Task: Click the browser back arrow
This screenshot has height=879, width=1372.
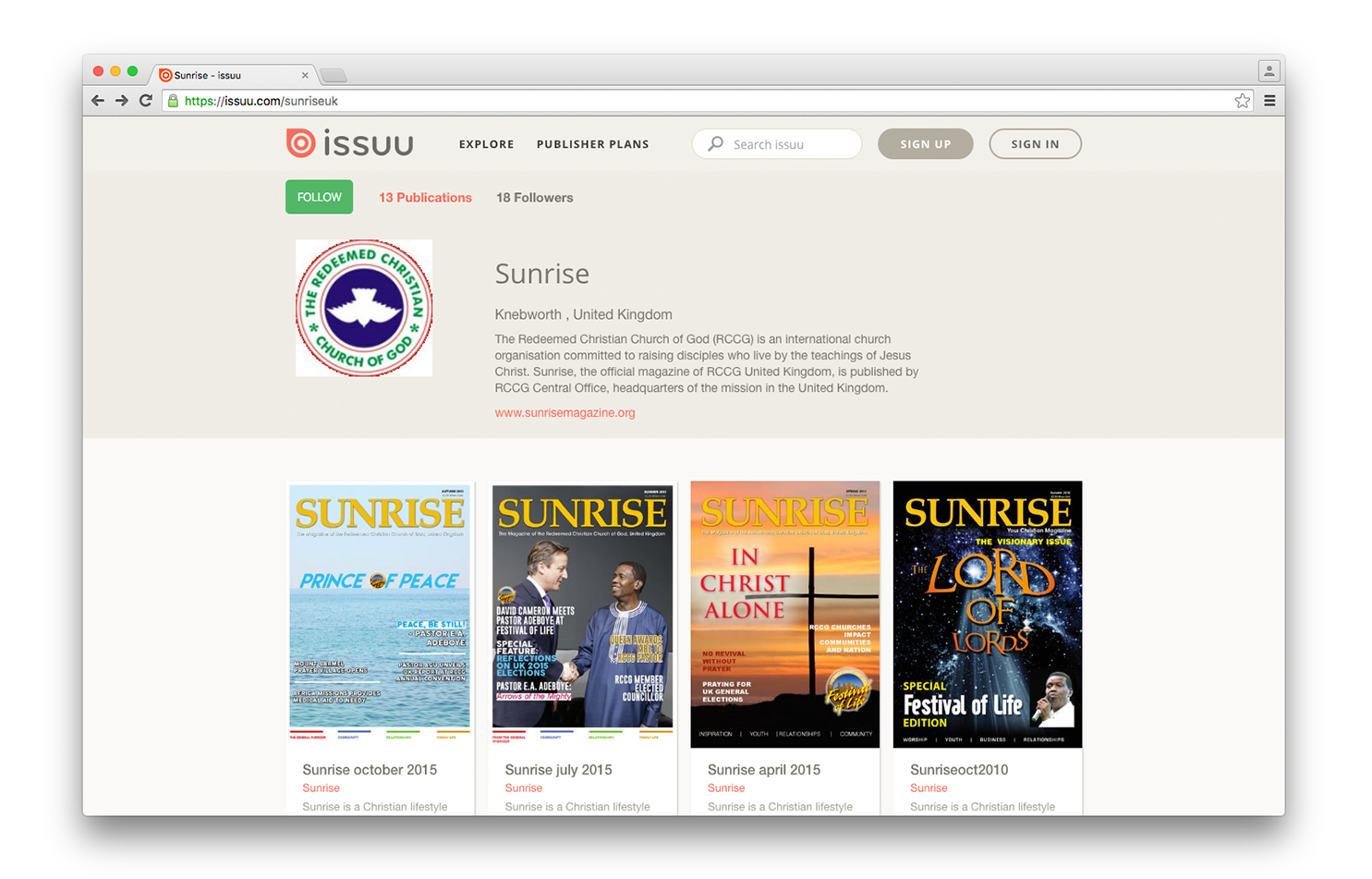Action: click(98, 101)
